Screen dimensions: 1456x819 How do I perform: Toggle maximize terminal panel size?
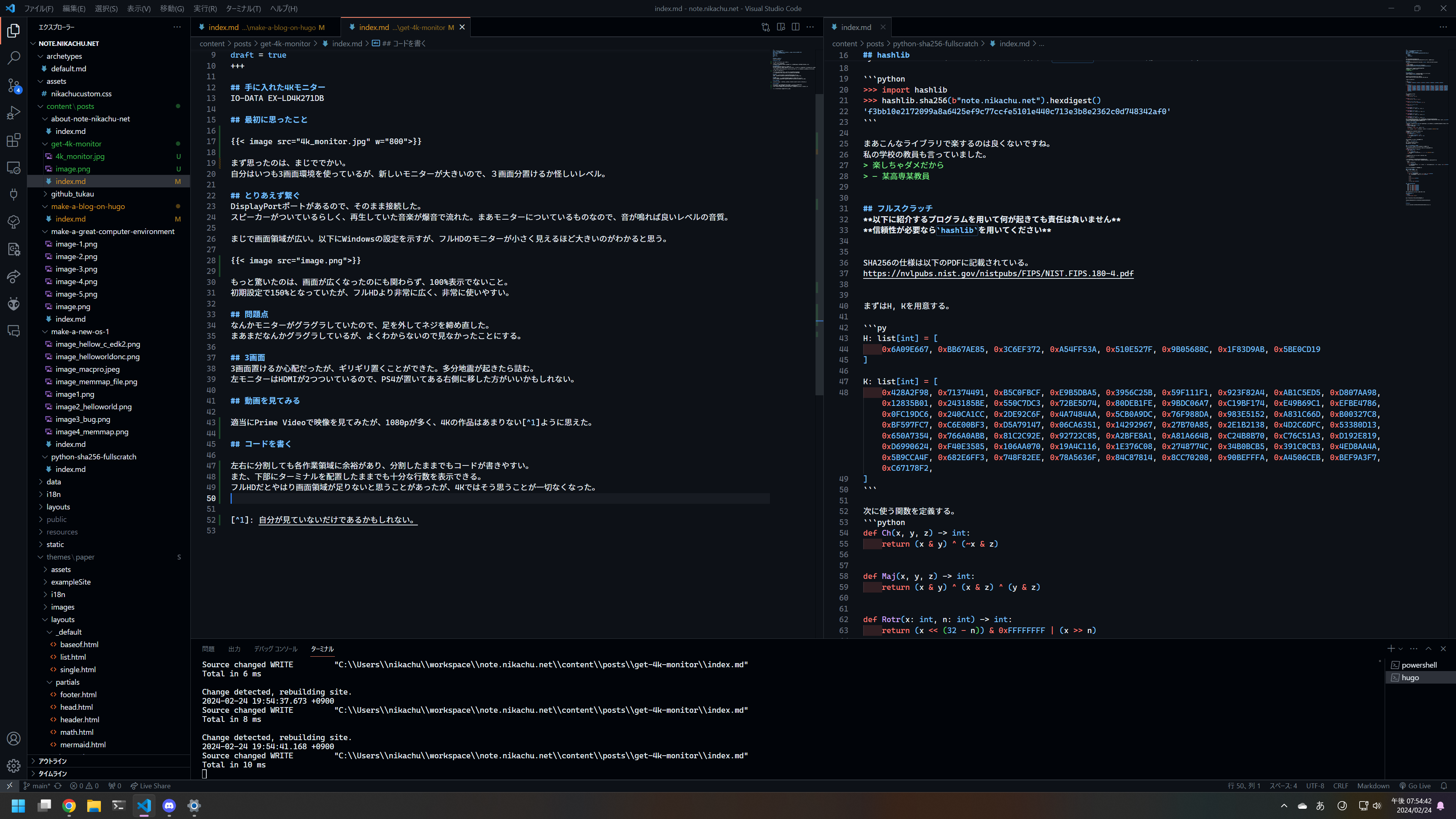tap(1428, 648)
